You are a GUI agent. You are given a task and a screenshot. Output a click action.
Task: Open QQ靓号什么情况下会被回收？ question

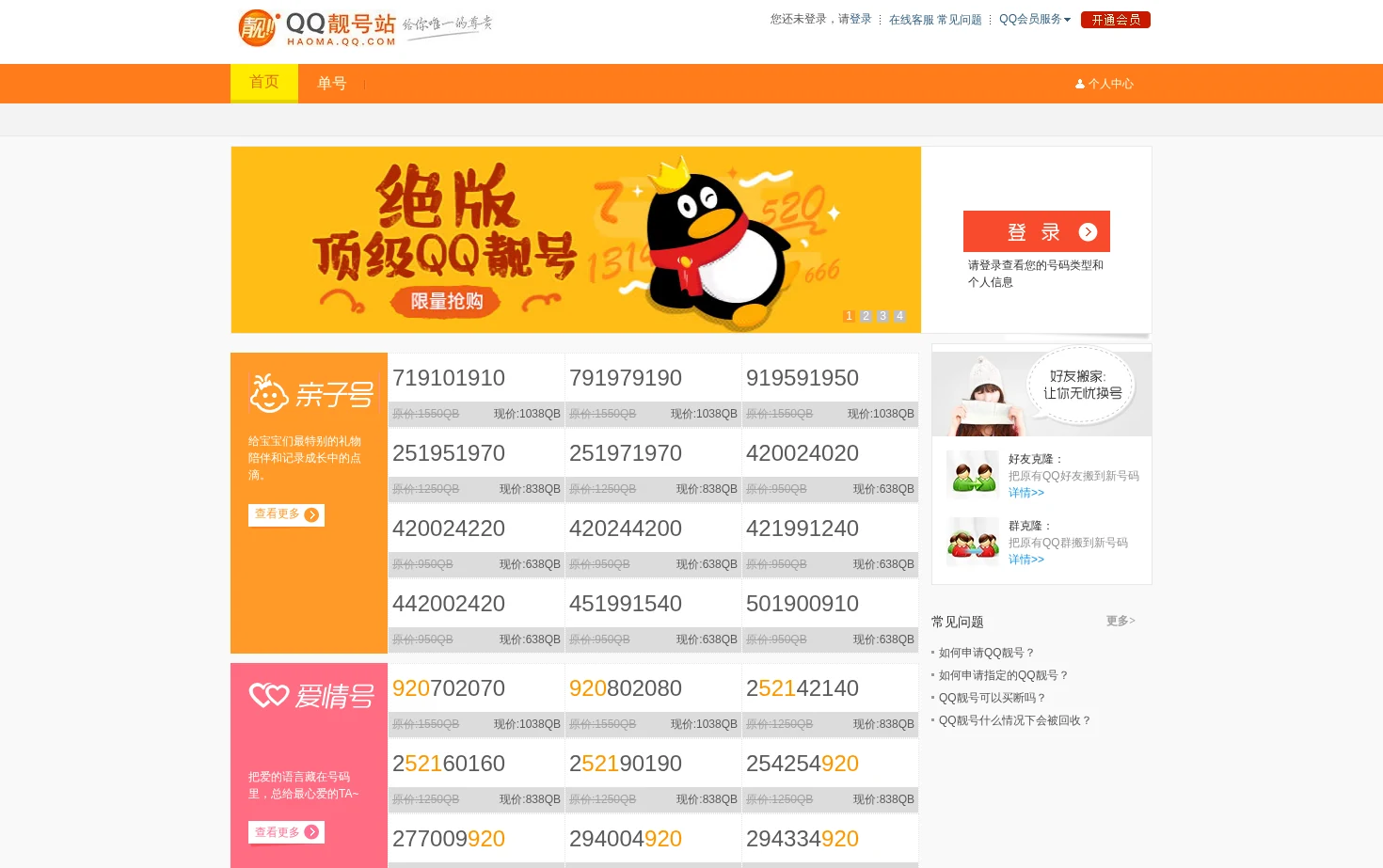tap(1015, 720)
